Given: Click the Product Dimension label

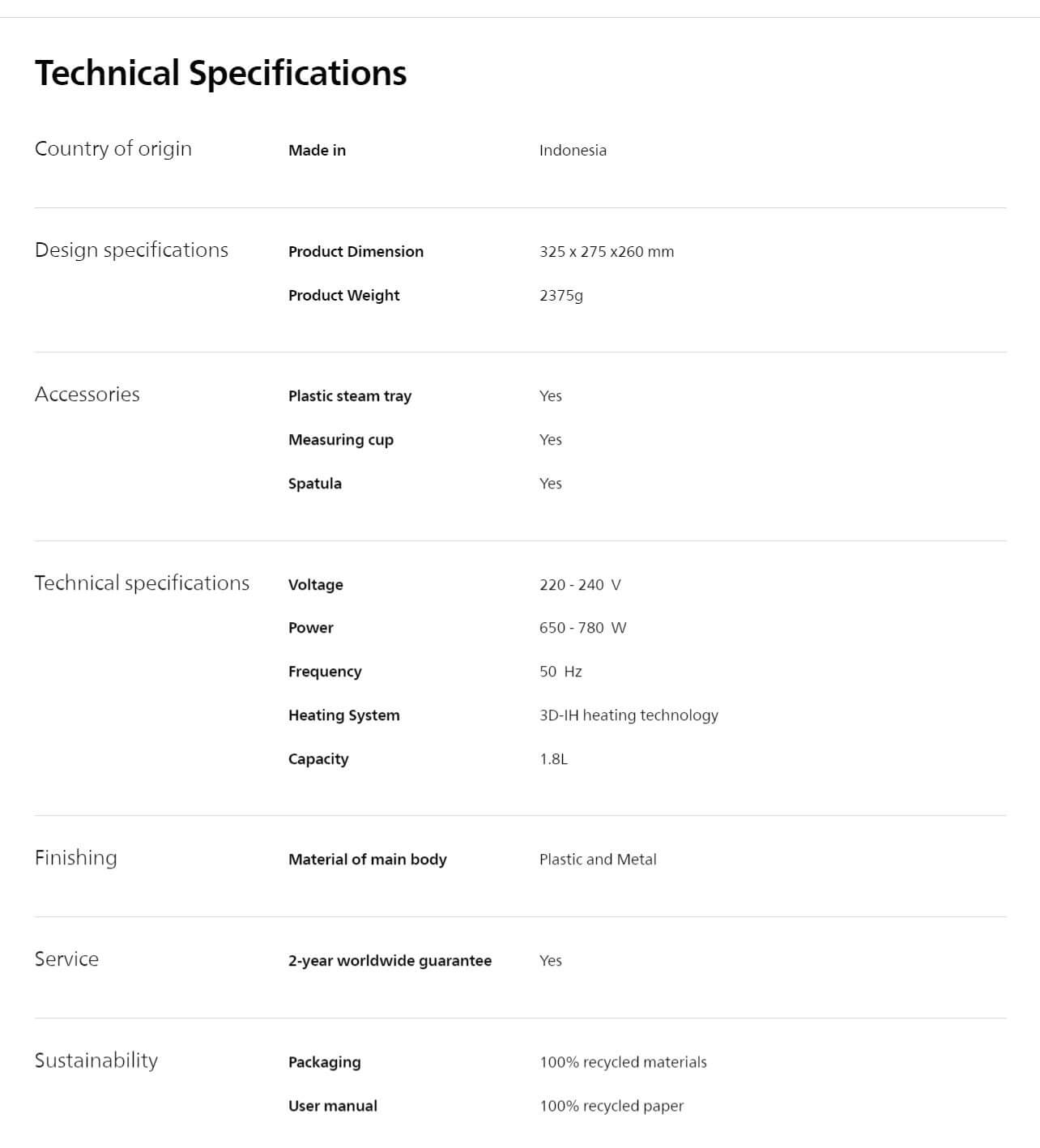Looking at the screenshot, I should [356, 252].
